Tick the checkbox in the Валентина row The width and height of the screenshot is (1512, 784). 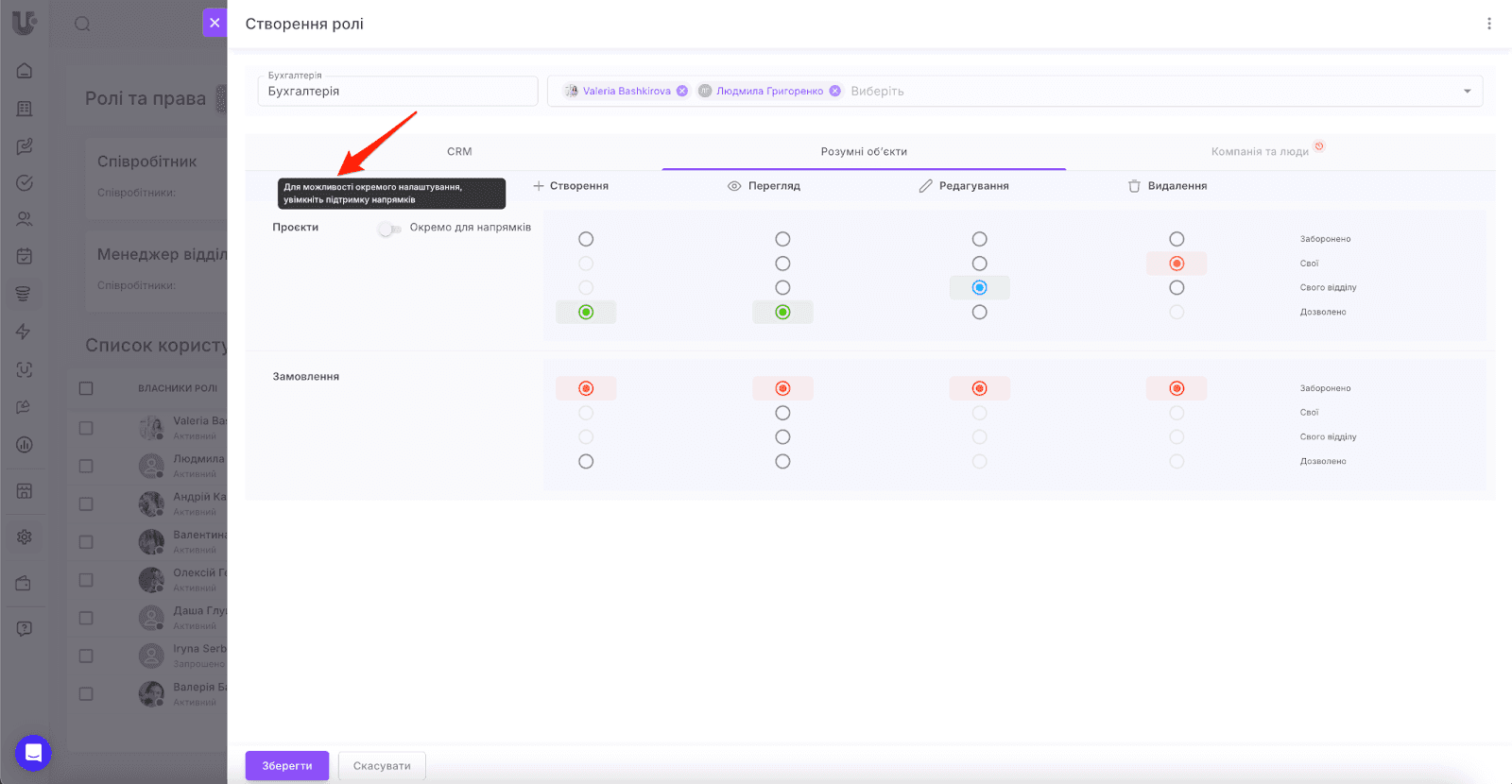point(86,542)
